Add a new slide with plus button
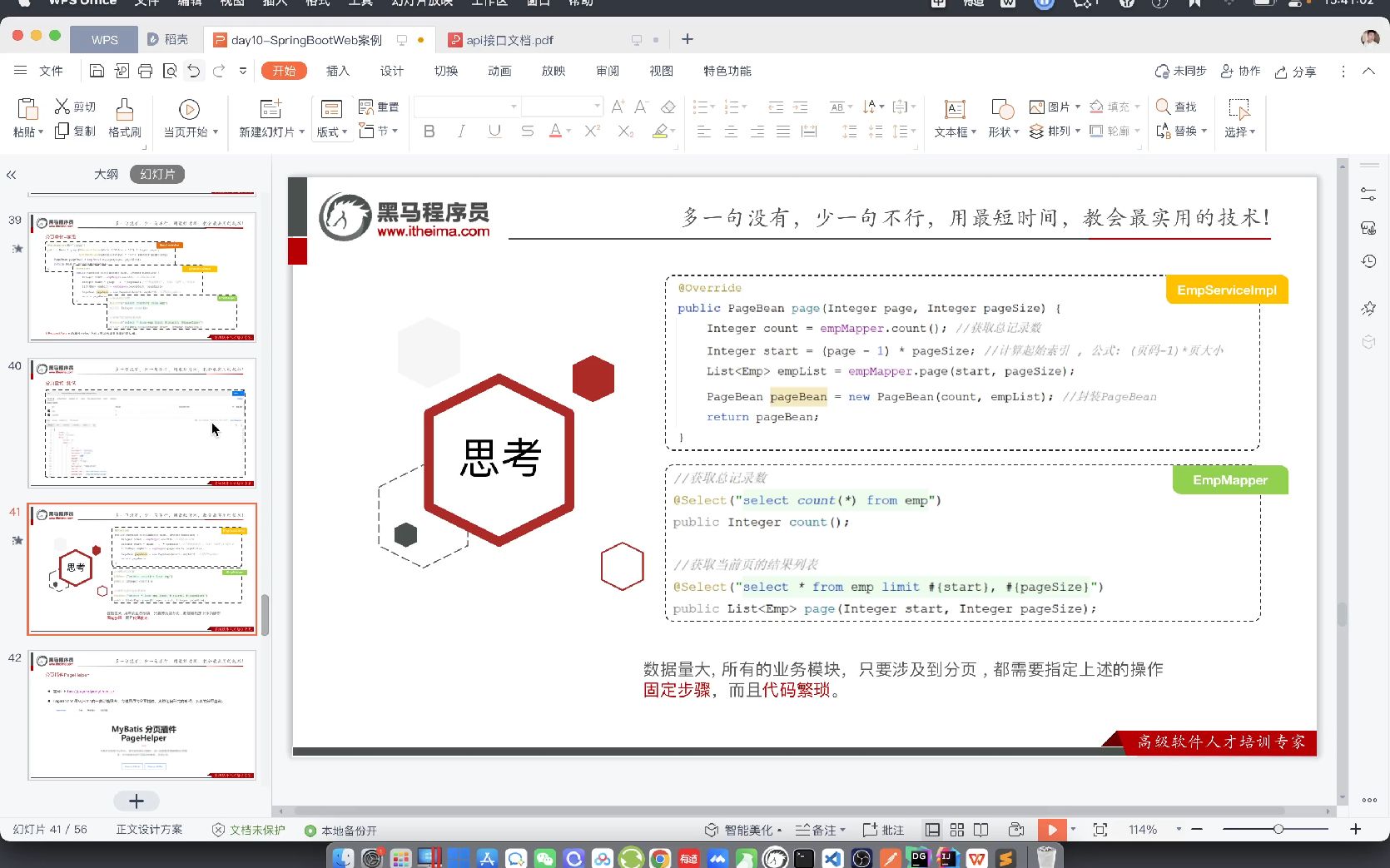The image size is (1390, 868). click(x=137, y=801)
